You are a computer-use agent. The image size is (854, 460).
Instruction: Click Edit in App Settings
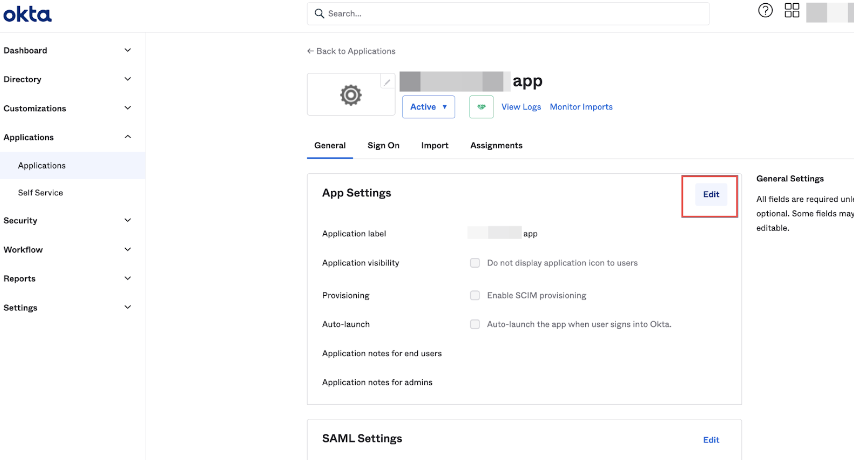711,194
